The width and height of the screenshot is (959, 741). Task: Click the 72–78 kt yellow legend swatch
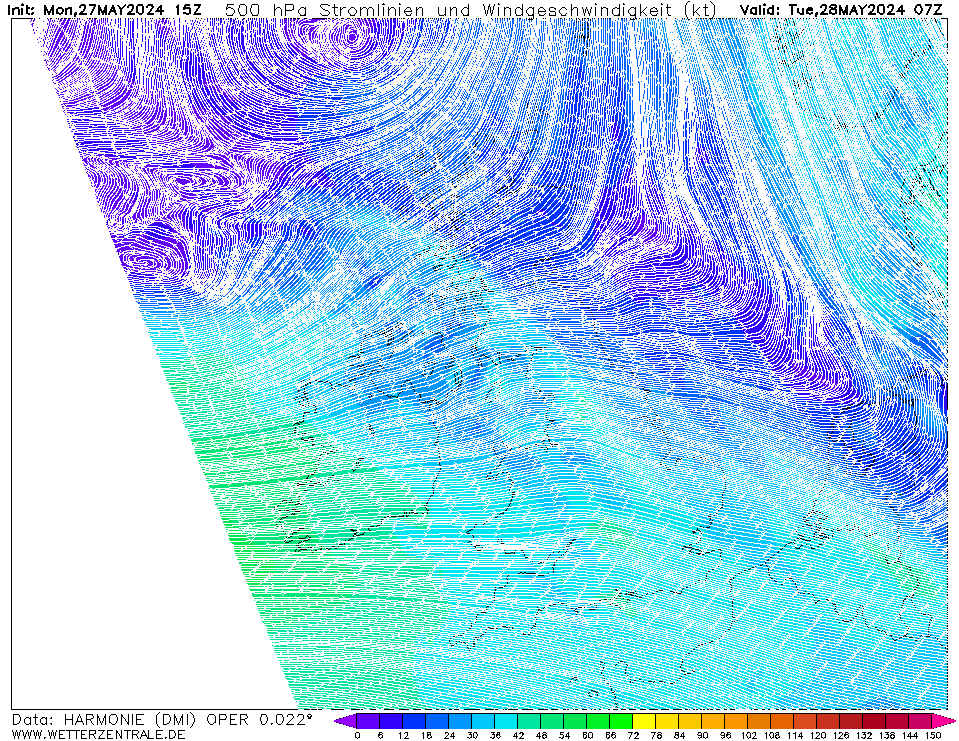pos(645,721)
